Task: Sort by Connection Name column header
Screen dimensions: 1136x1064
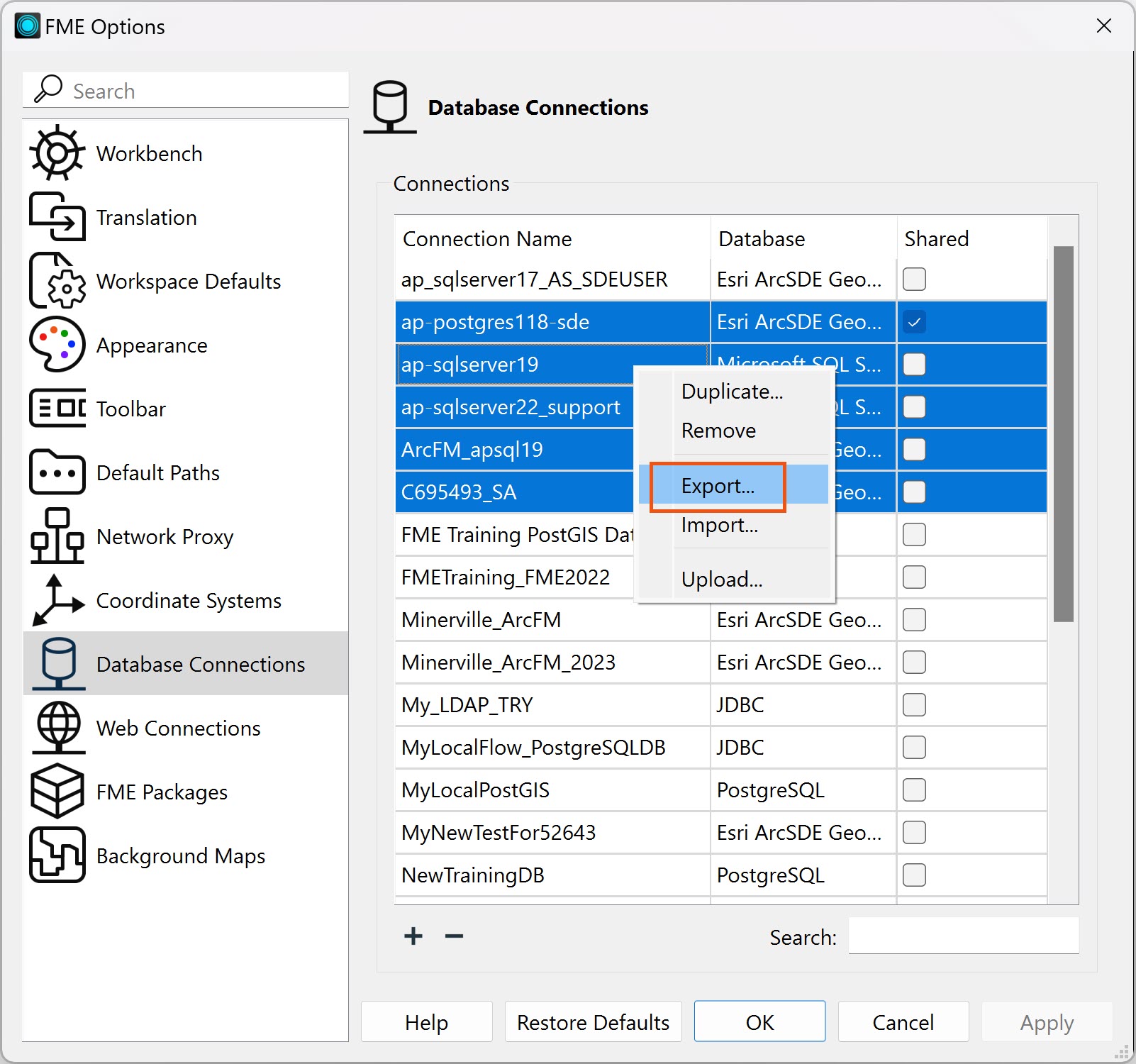Action: point(553,239)
